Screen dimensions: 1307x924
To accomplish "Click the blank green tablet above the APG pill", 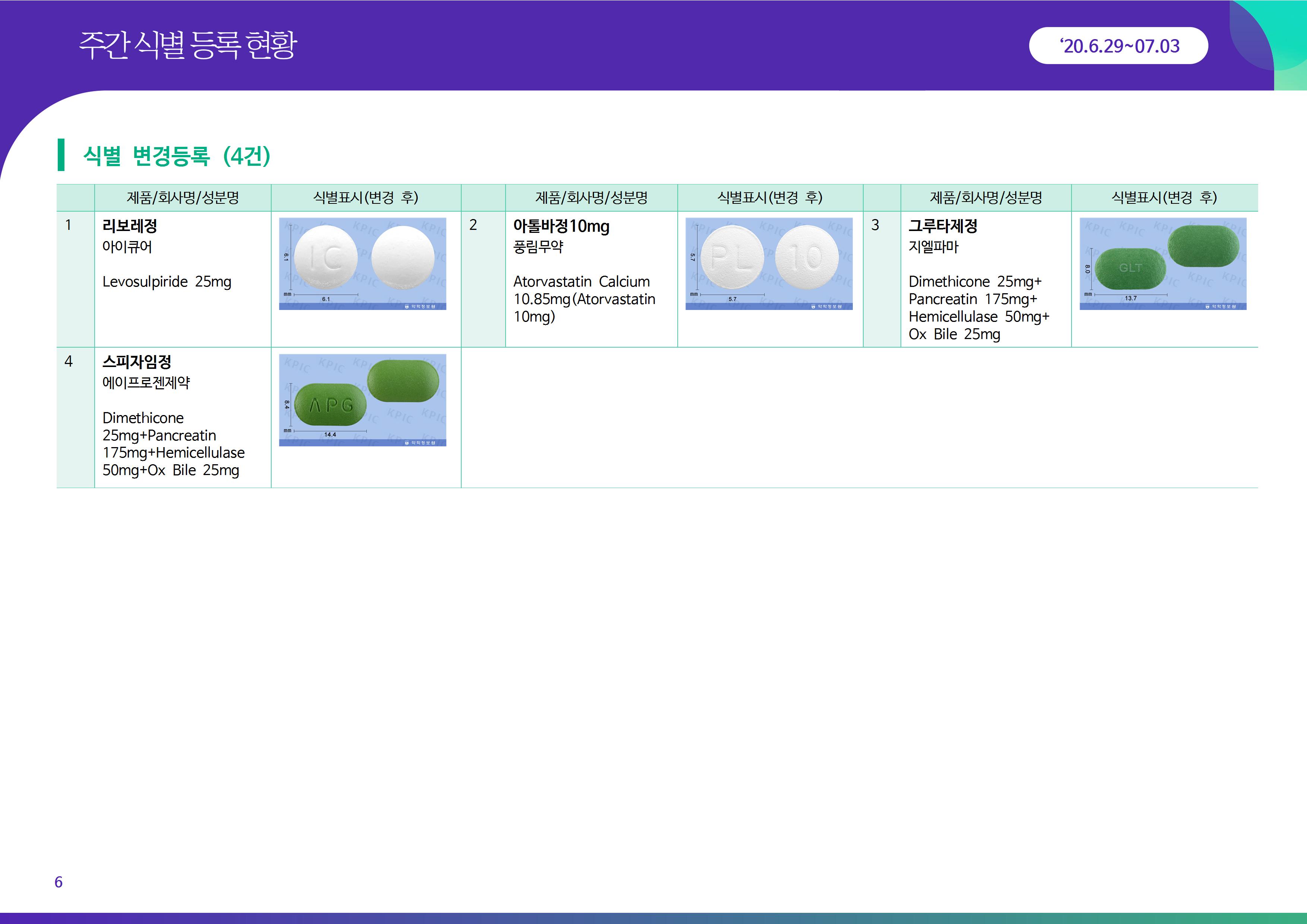I will (x=403, y=380).
